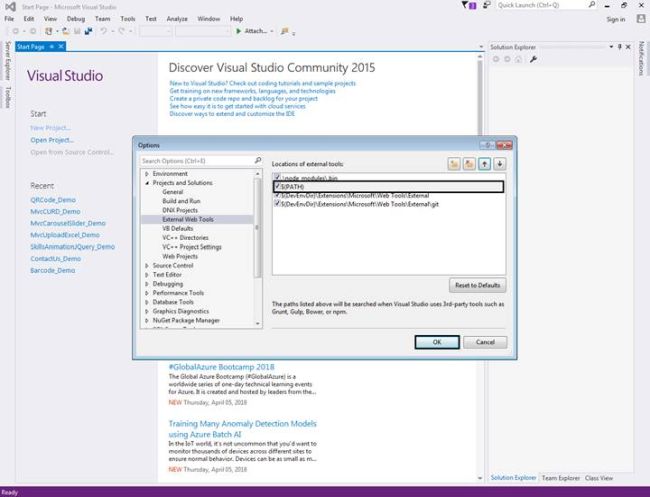This screenshot has height=497, width=650.
Task: Expand the Graphics Diagnostics node
Action: (x=147, y=311)
